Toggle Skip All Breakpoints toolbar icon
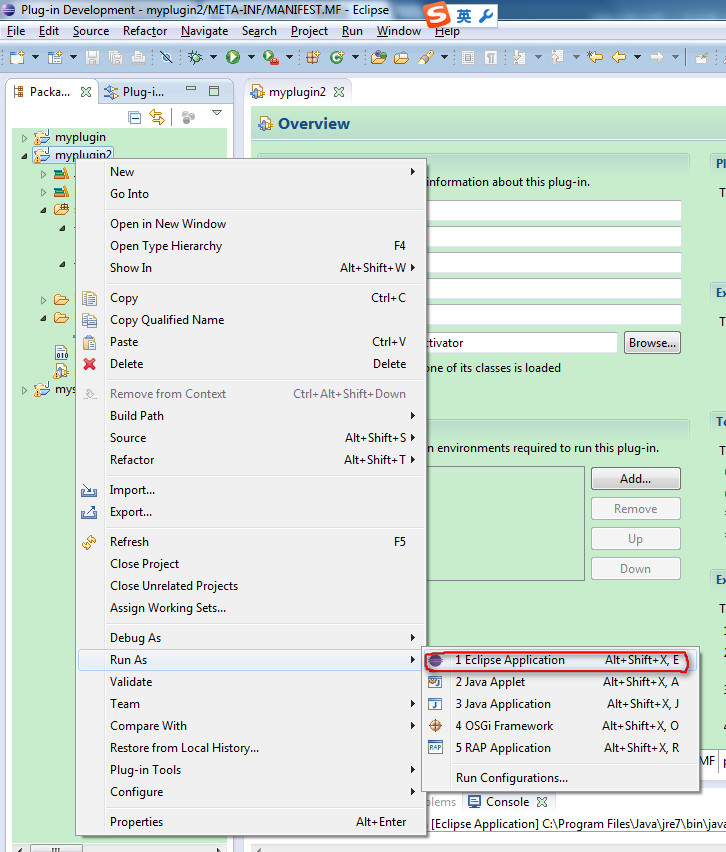This screenshot has height=852, width=726. [166, 57]
